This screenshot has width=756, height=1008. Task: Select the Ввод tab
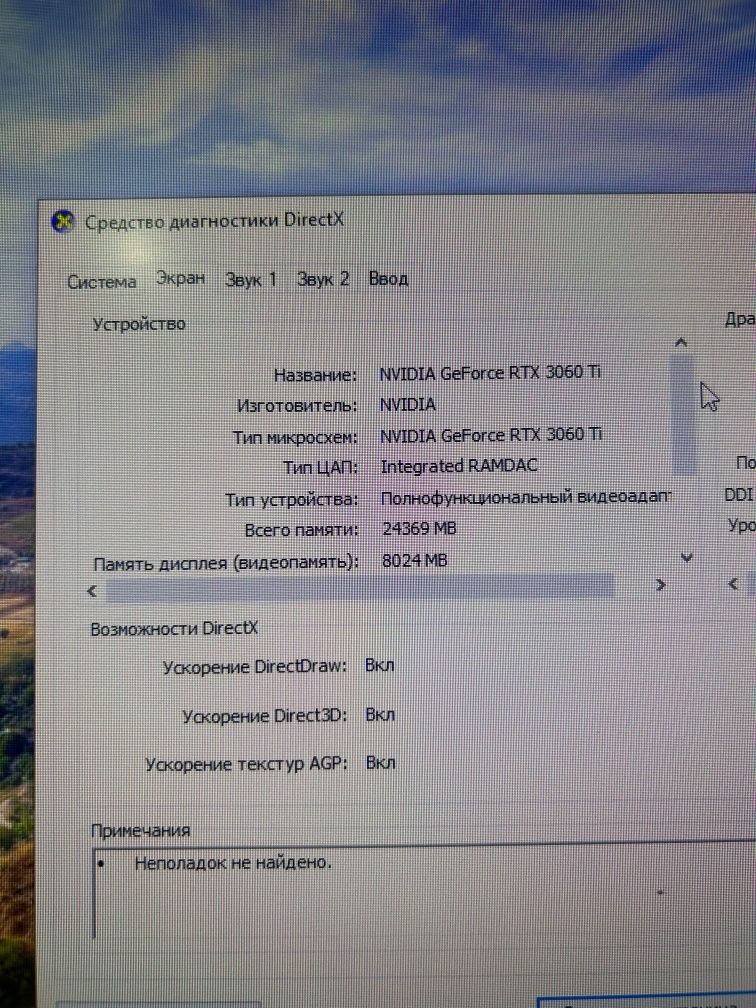(x=388, y=278)
